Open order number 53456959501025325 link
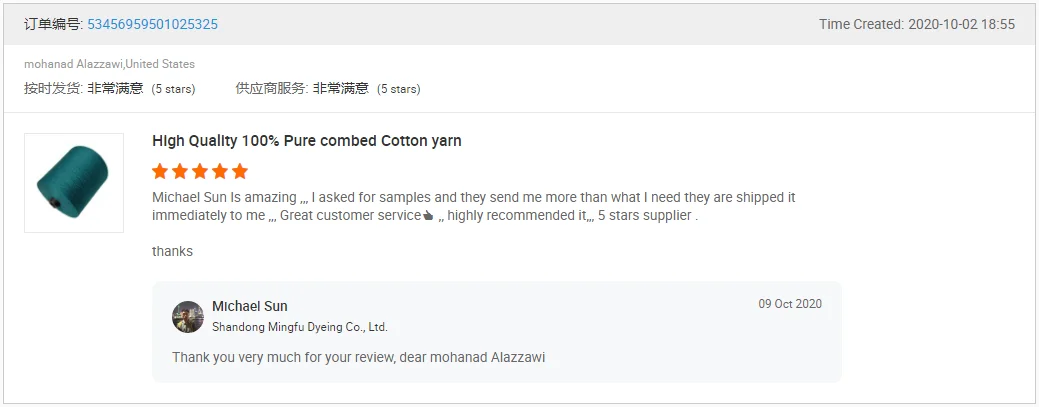The image size is (1039, 407). (x=152, y=24)
